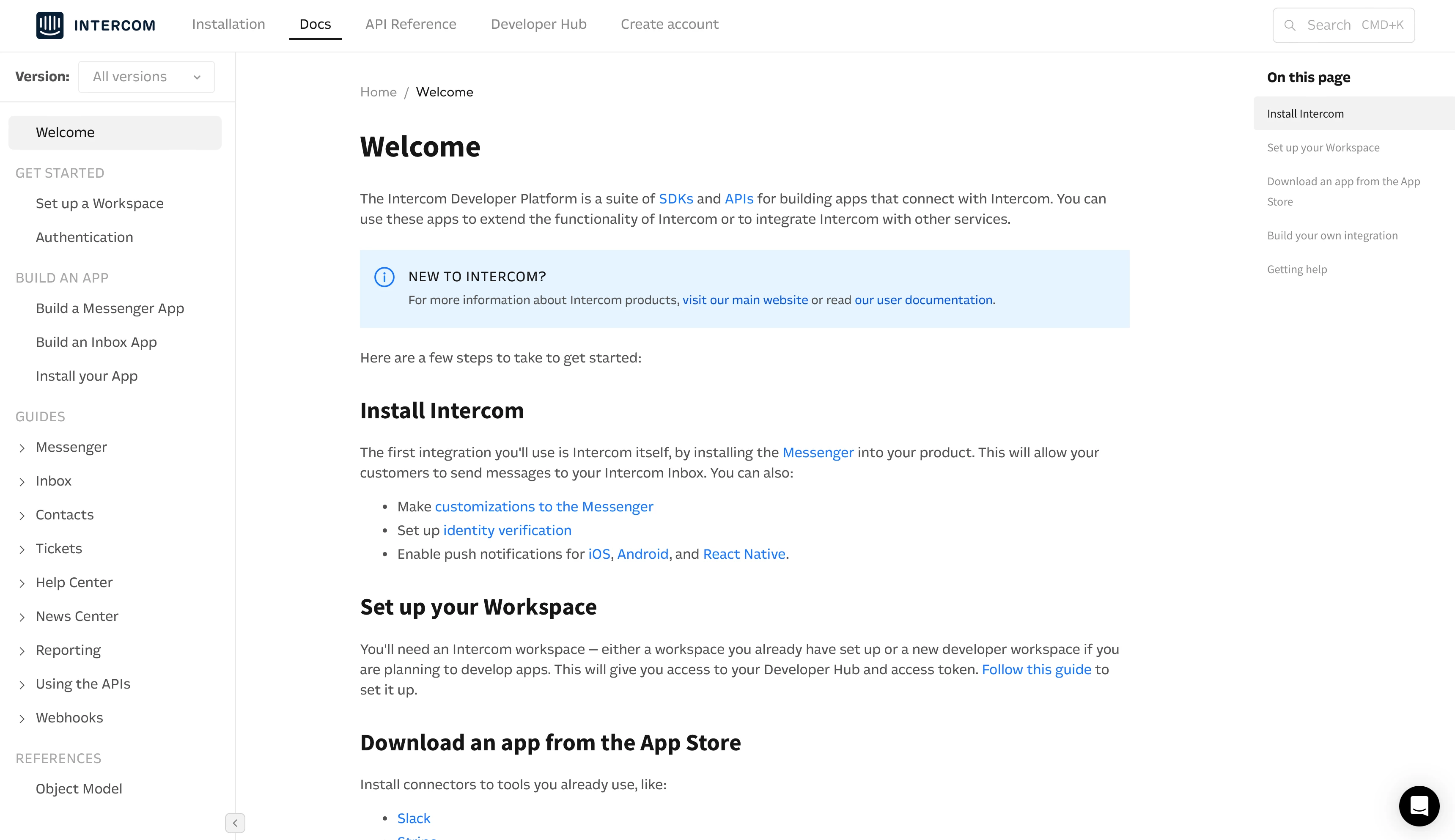Jump to Set up your Workspace outline link
This screenshot has height=840, width=1455.
pyautogui.click(x=1323, y=148)
